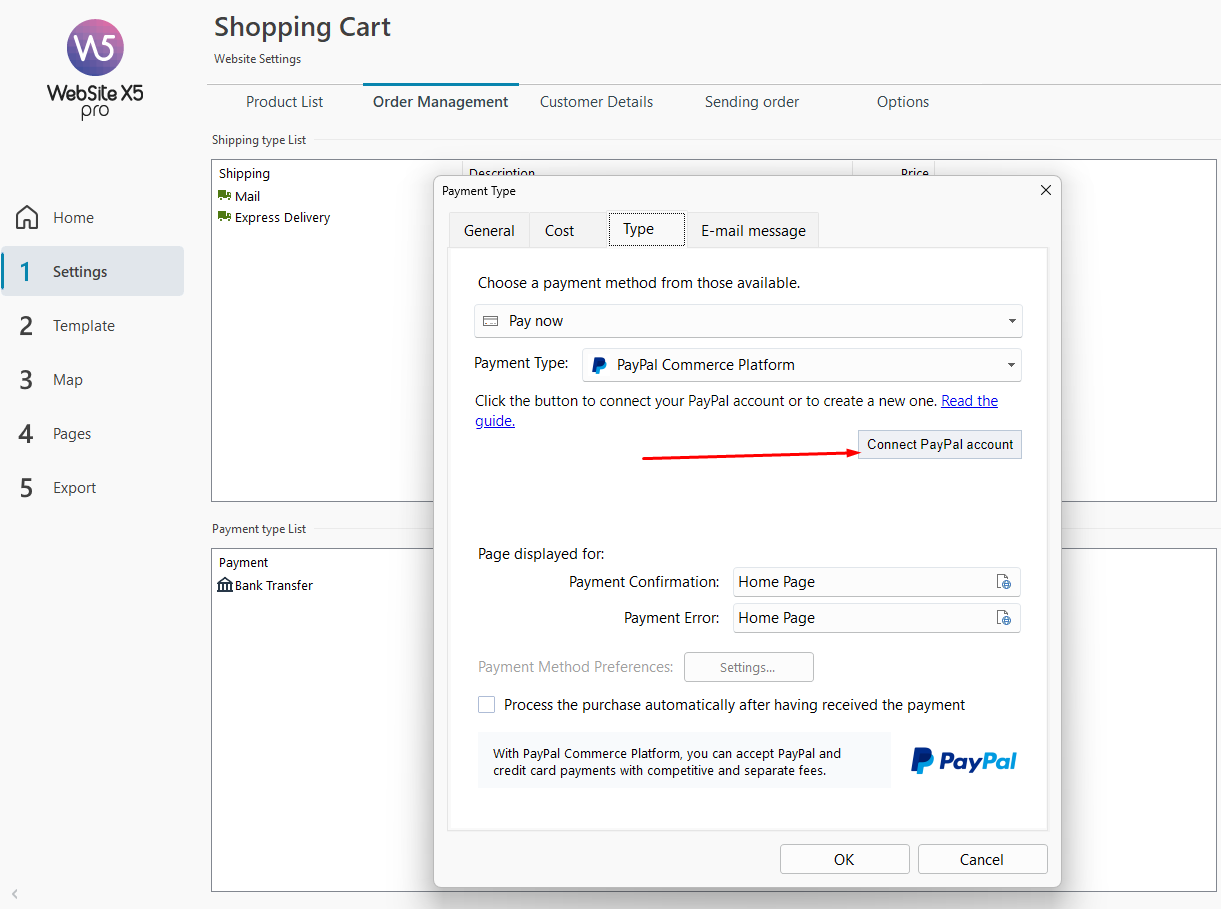This screenshot has height=909, width=1221.
Task: Click the page browse icon for Payment Confirmation
Action: point(1003,582)
